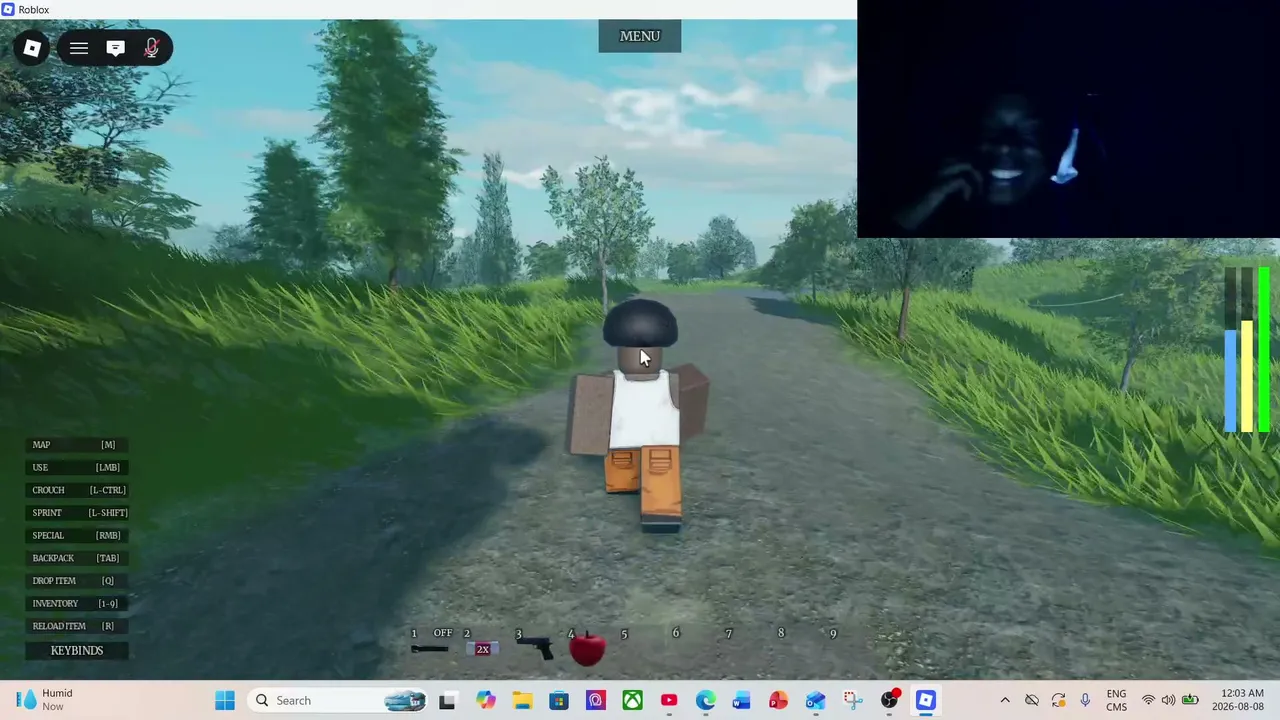Click empty hotbar slot number 7

745,648
